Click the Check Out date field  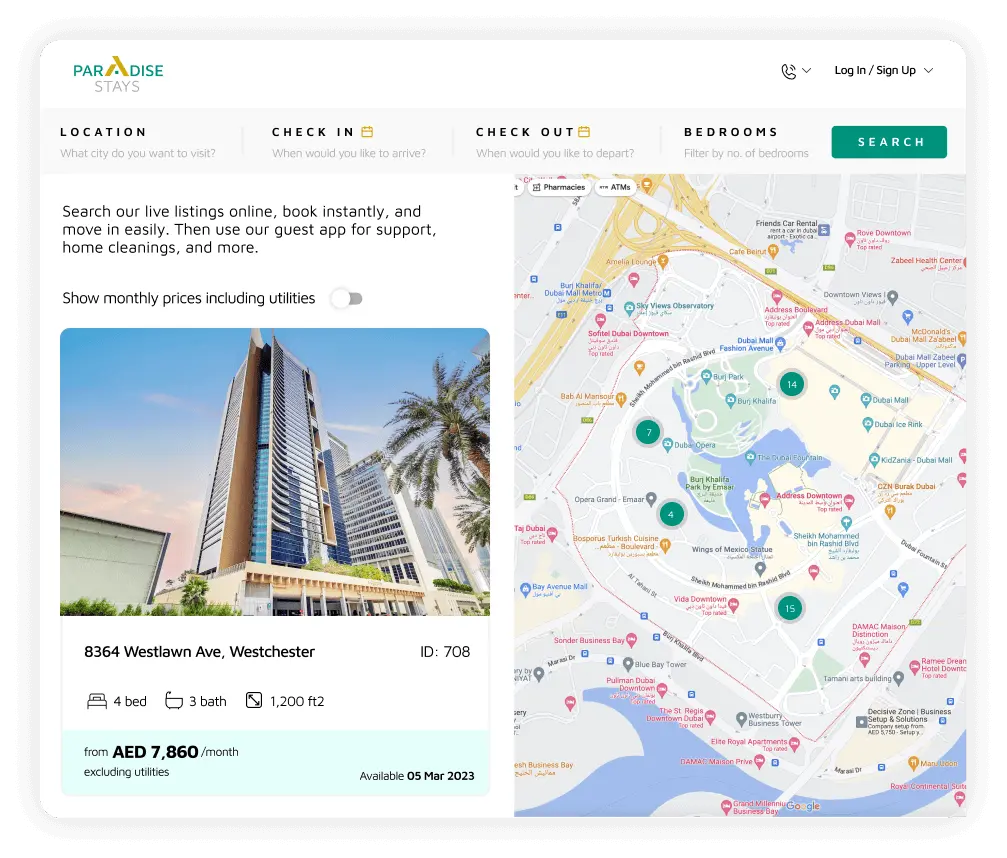(554, 153)
